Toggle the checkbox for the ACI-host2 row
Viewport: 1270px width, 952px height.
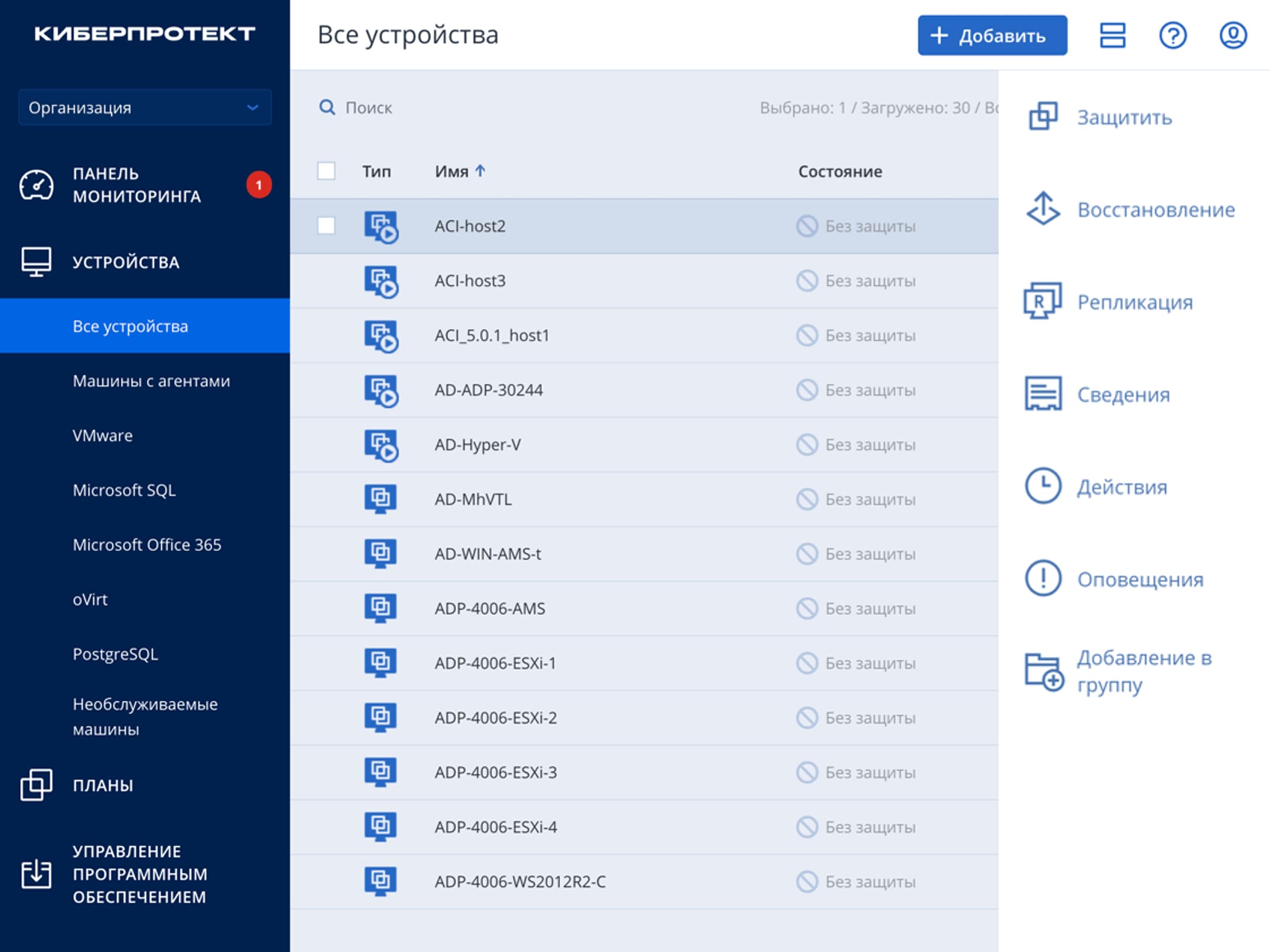[x=326, y=225]
